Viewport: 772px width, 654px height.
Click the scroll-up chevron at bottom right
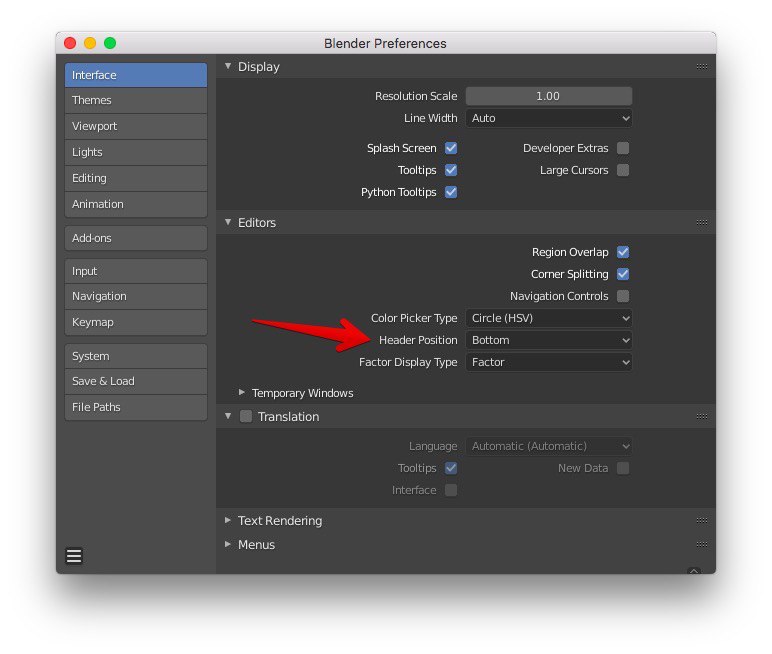click(694, 570)
